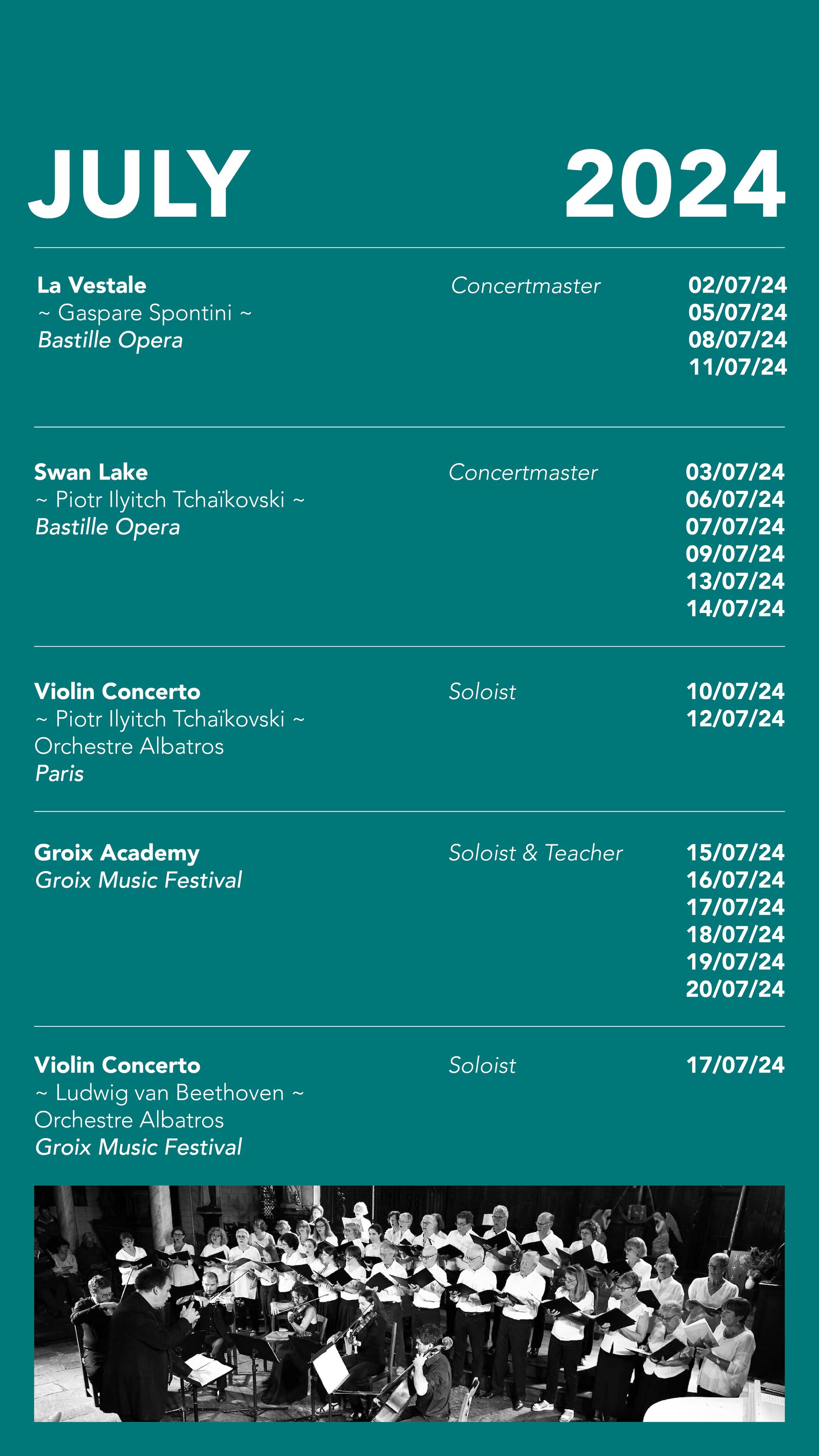
Task: Select the 15/07/24 academy date
Action: 735,852
